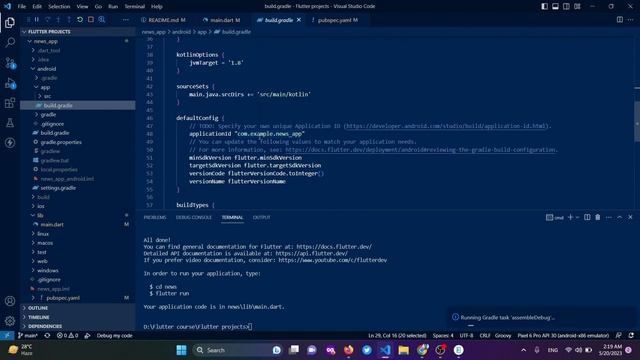Open the Testing flask view

point(10,123)
